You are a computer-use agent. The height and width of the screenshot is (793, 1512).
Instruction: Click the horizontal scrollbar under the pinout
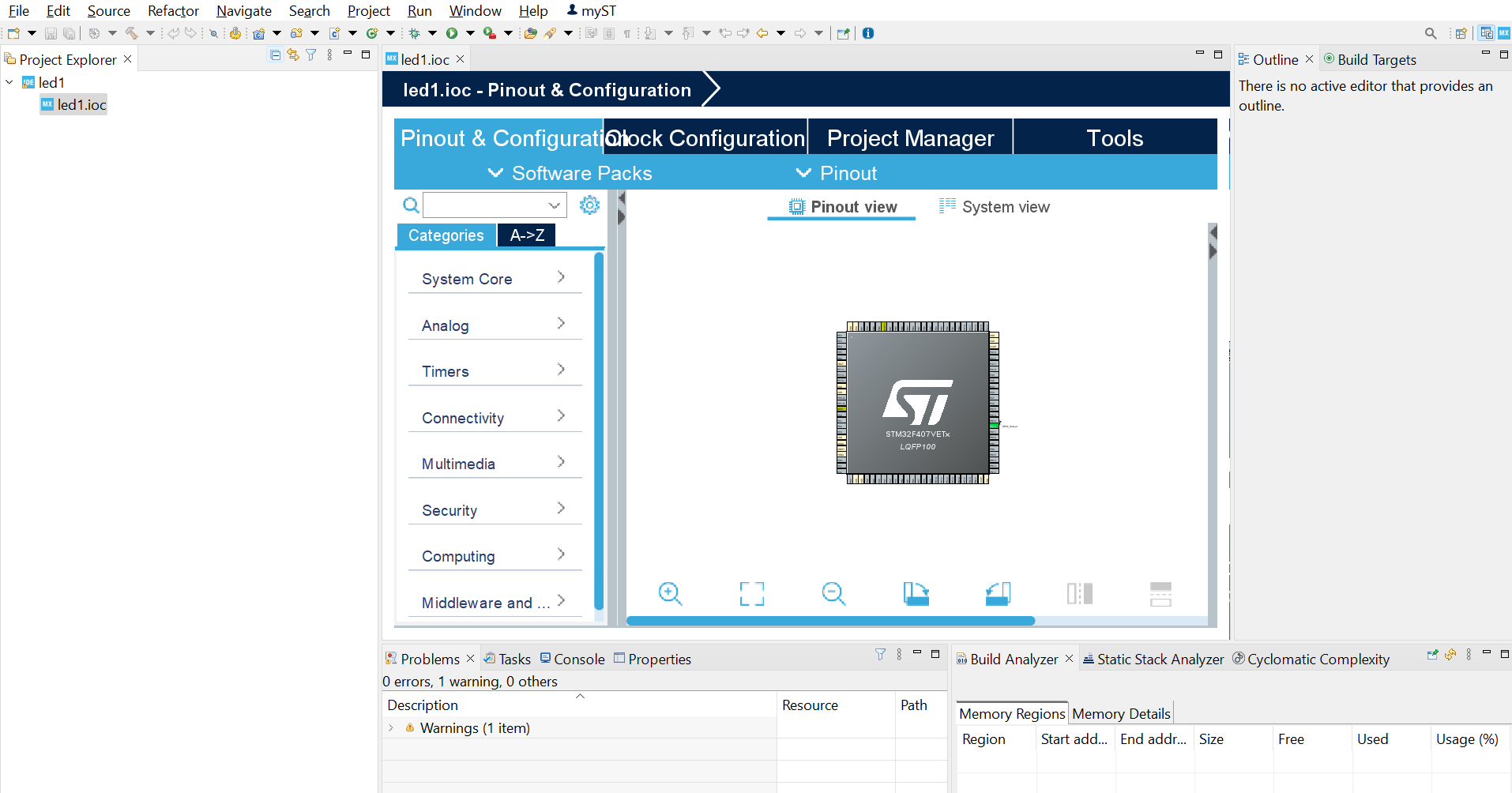(x=830, y=621)
